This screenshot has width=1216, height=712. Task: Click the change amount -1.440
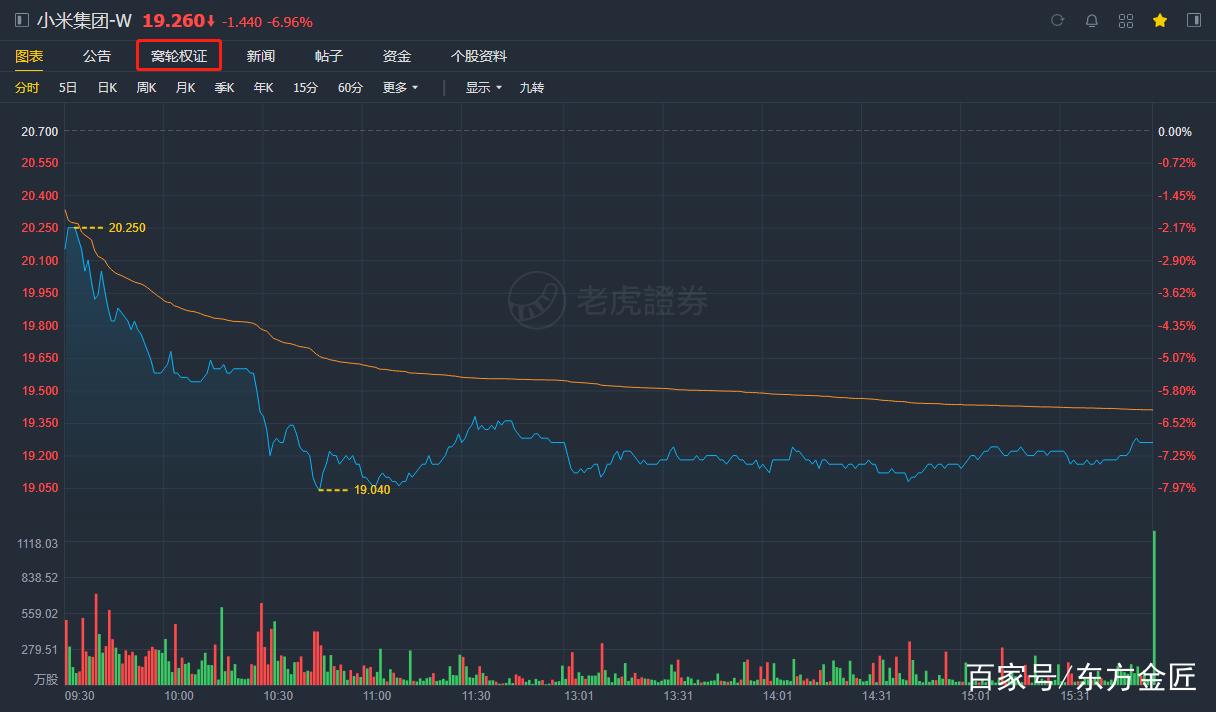point(242,22)
